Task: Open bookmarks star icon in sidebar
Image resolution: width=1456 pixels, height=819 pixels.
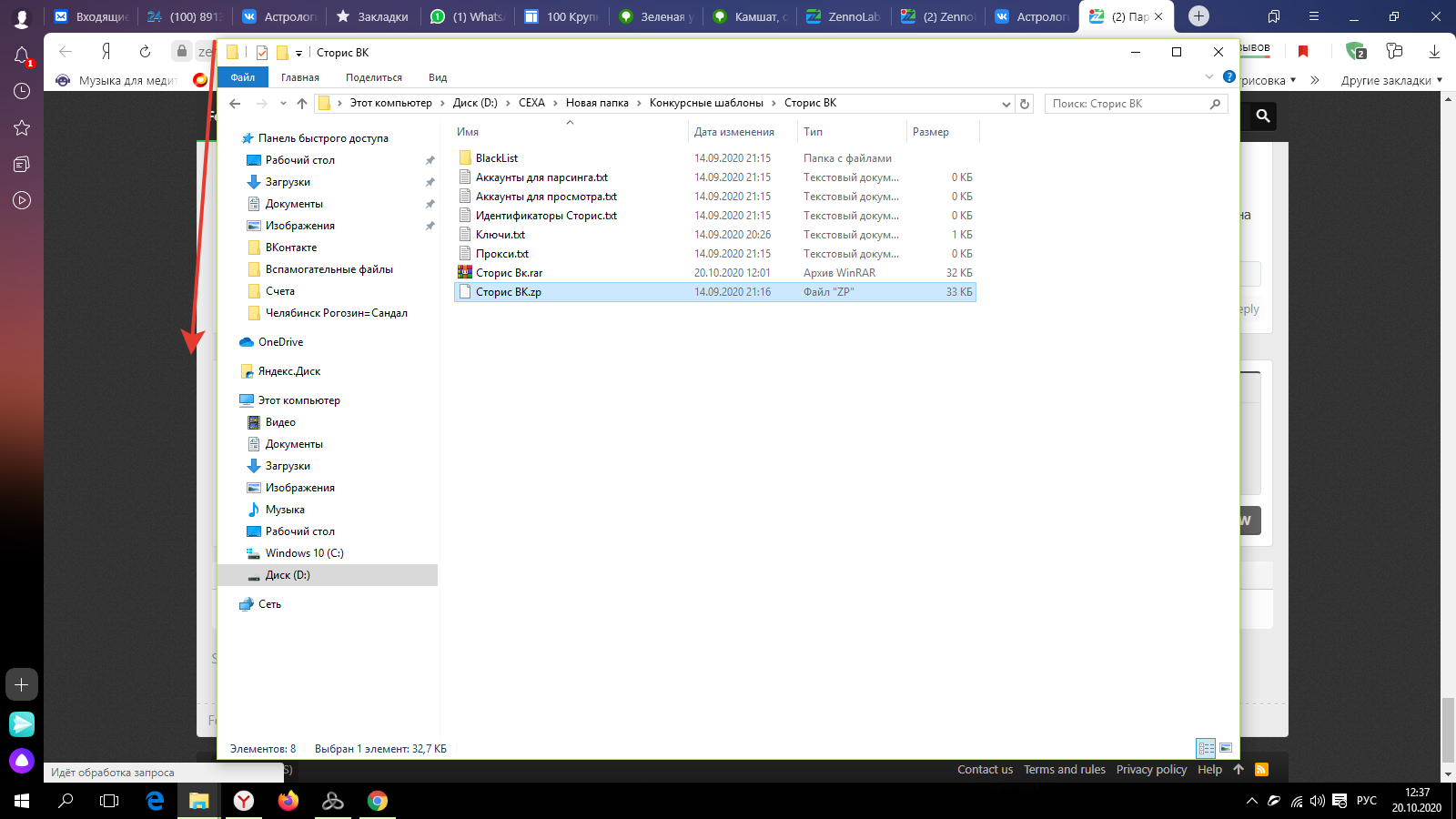Action: click(22, 127)
